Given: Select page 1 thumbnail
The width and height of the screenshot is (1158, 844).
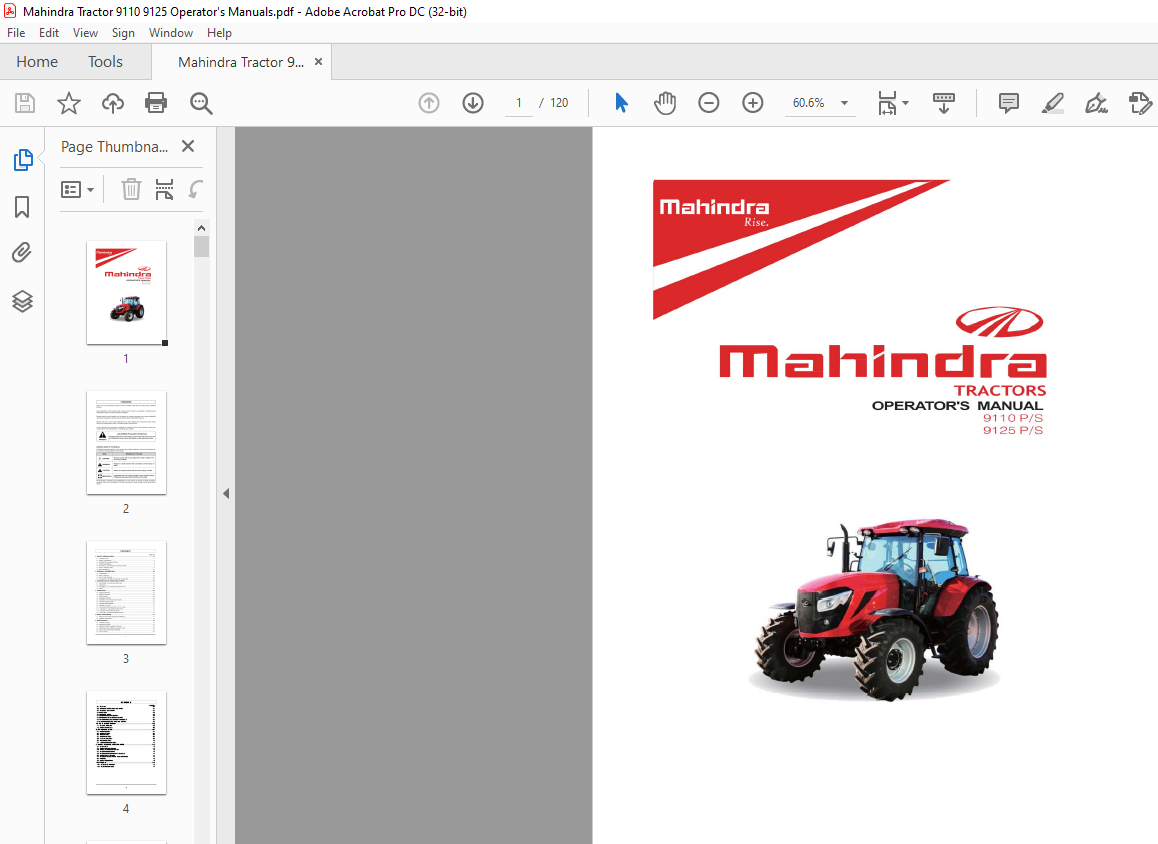Looking at the screenshot, I should (126, 292).
